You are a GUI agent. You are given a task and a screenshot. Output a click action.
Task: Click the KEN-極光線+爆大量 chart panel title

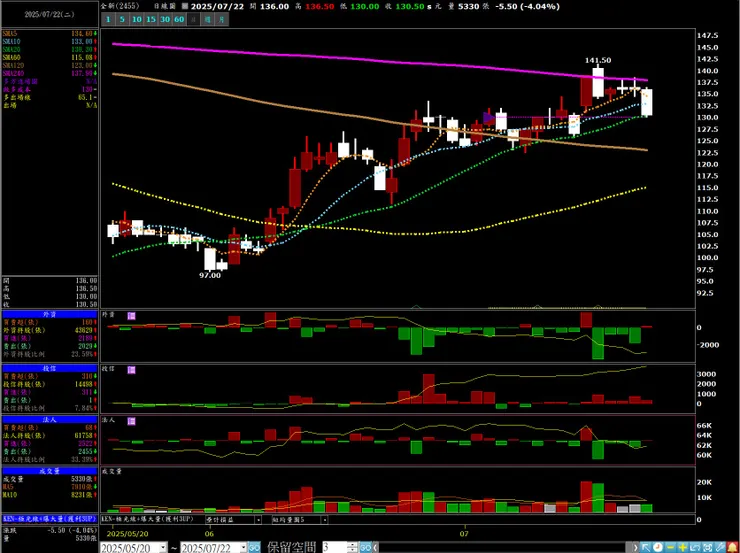click(147, 519)
